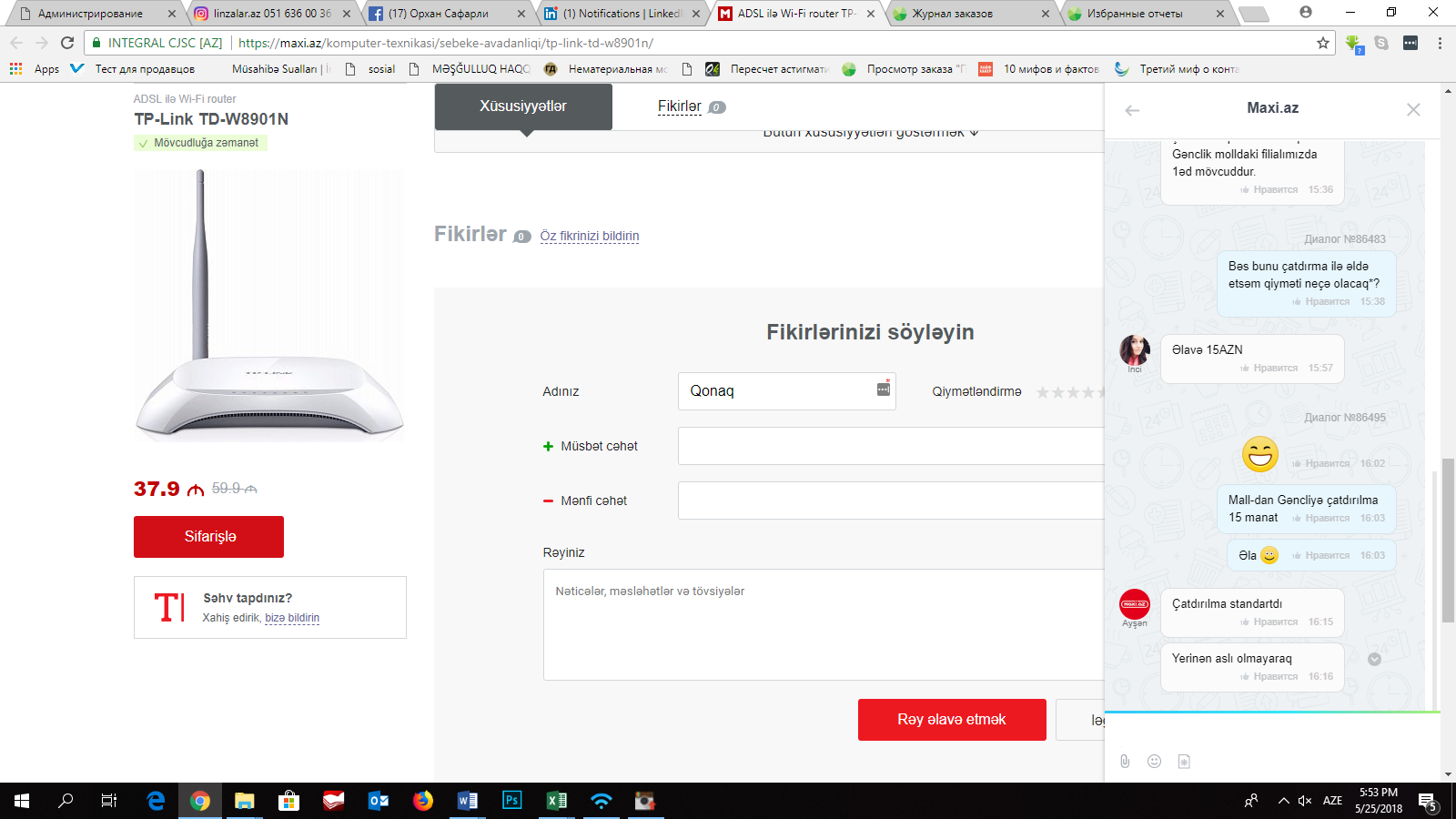Screen dimensions: 1456x819
Task: Switch to the Xüsusiyyətlər tab
Action: [x=523, y=106]
